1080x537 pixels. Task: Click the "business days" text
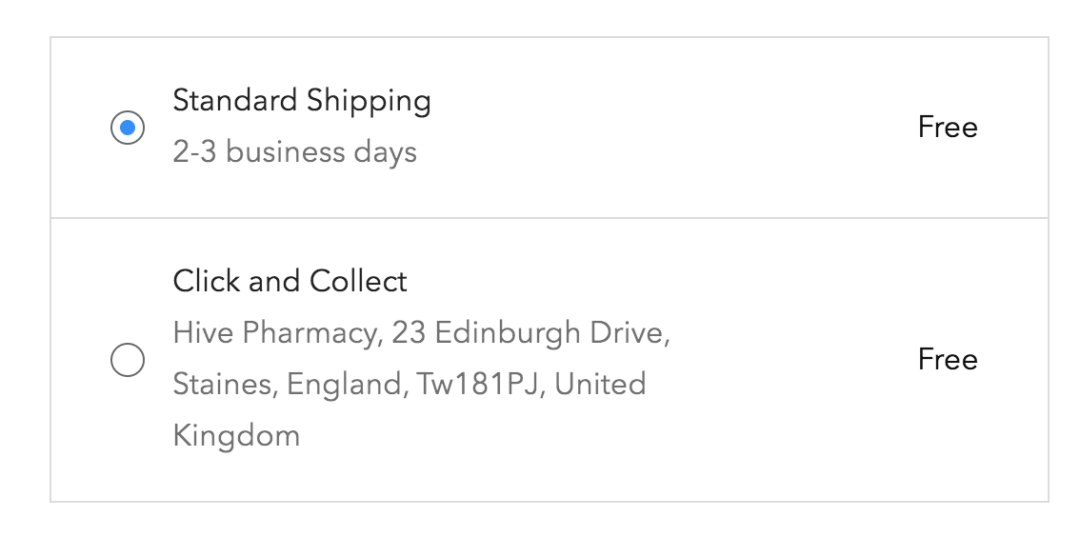322,153
